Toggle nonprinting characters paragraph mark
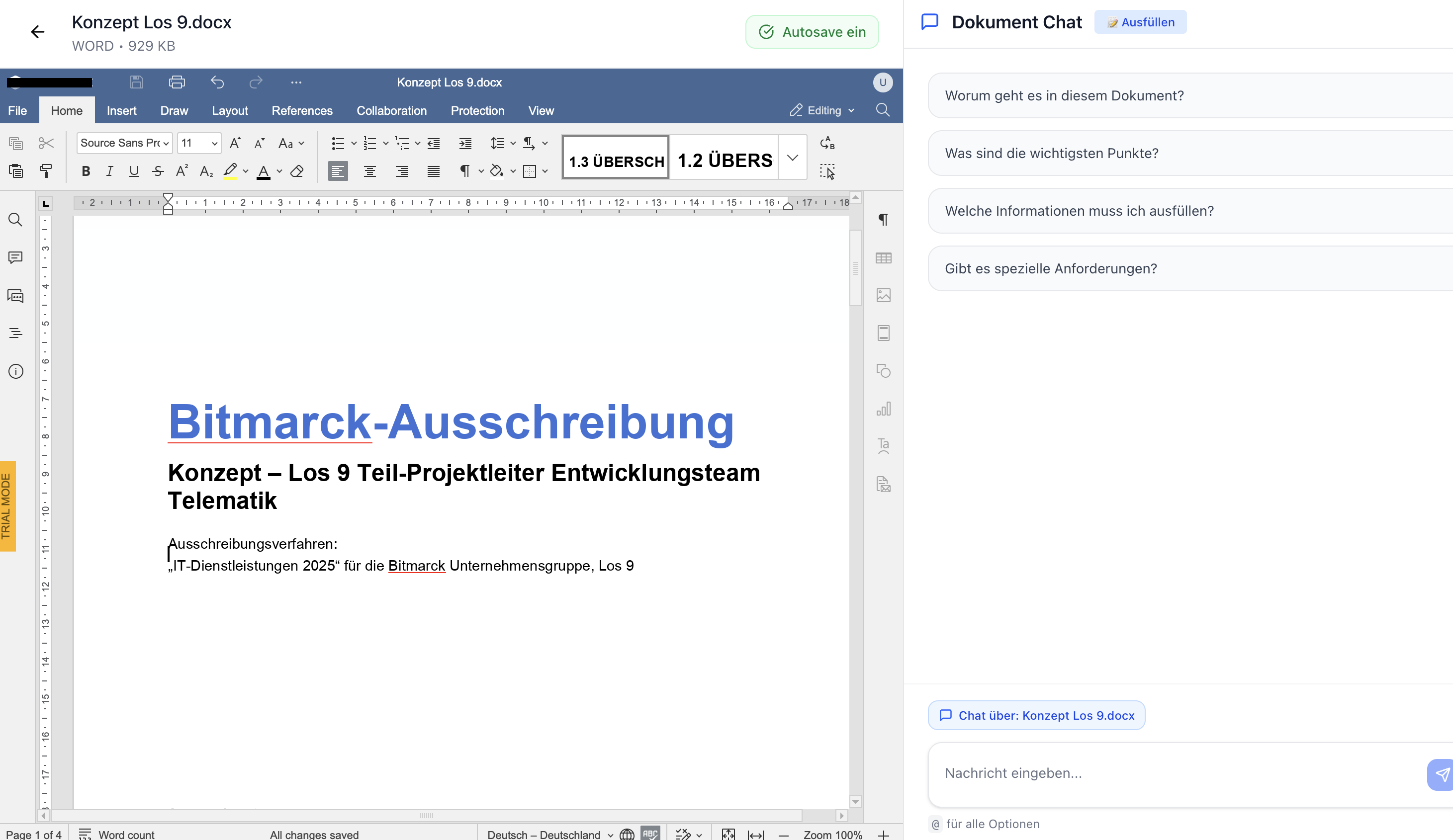The height and width of the screenshot is (840, 1453). 464,171
